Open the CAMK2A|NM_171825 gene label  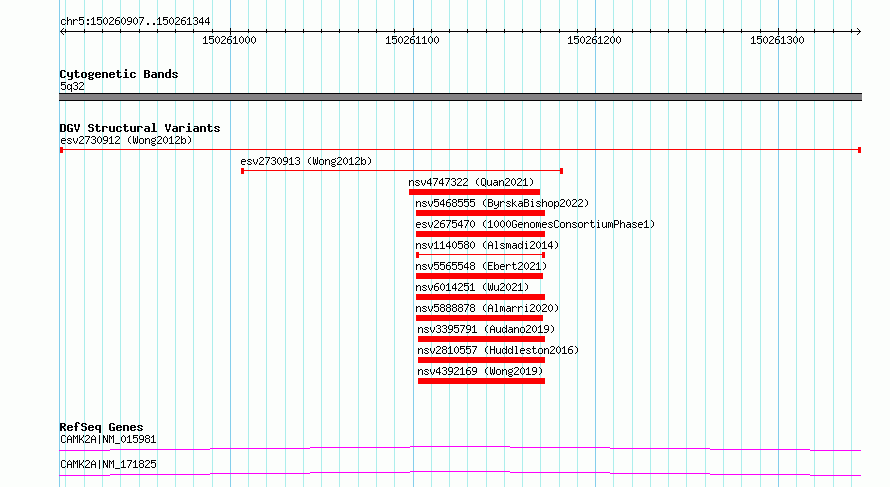(x=108, y=464)
